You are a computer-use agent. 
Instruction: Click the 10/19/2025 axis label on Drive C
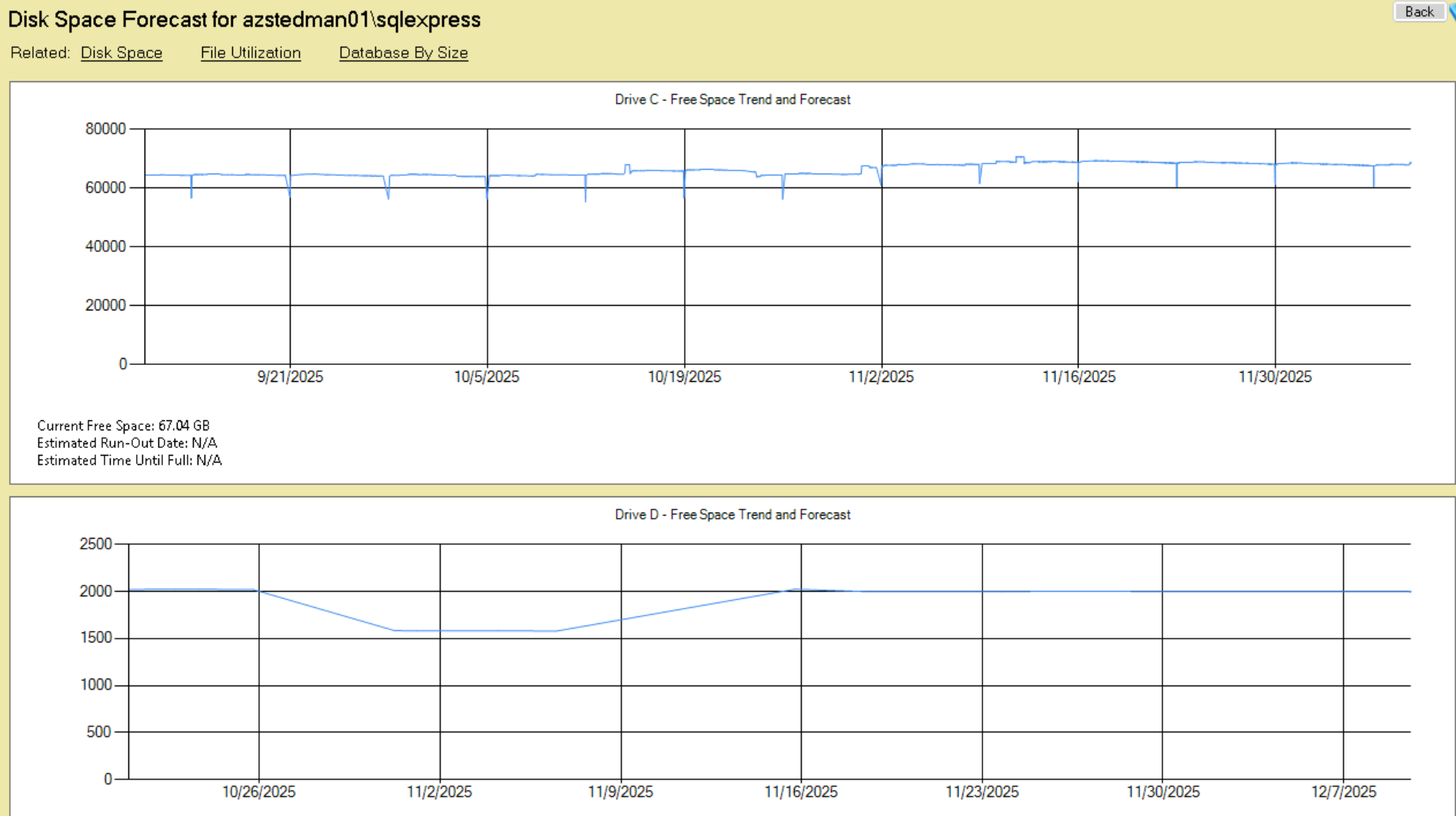tap(684, 377)
